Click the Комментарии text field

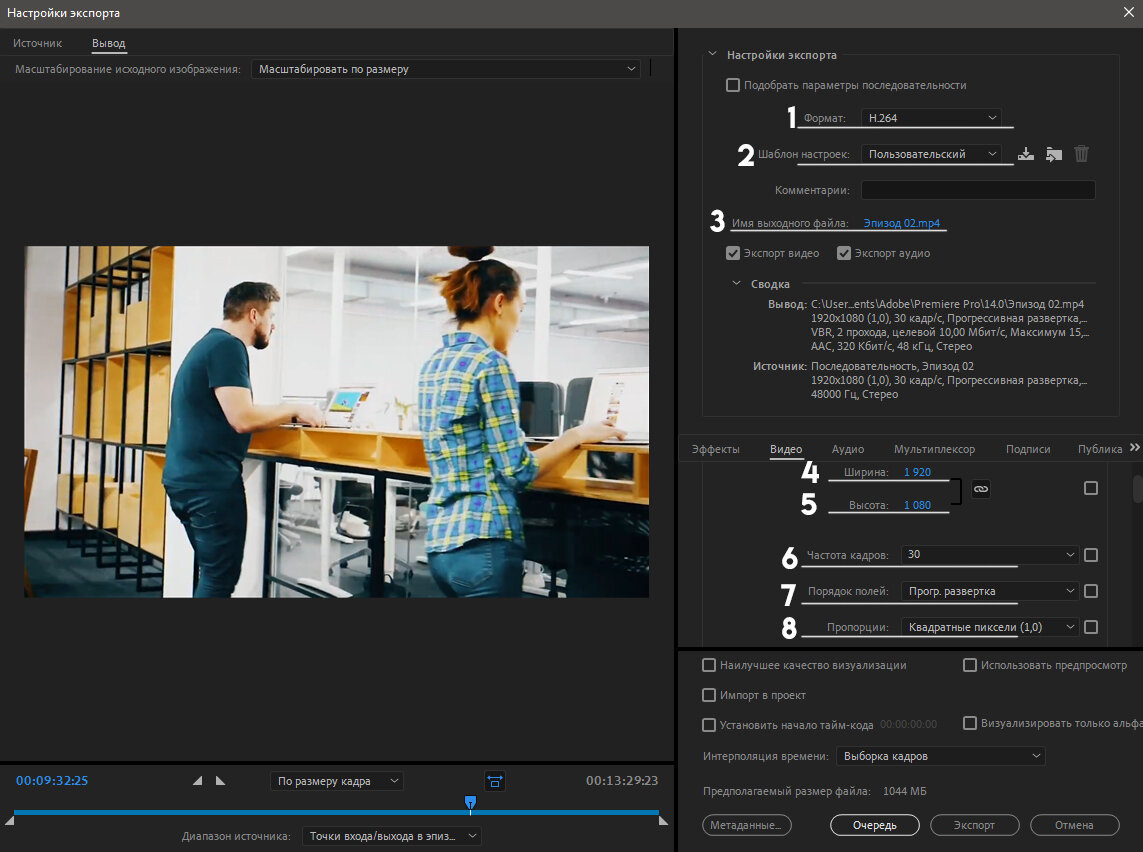[x=977, y=190]
